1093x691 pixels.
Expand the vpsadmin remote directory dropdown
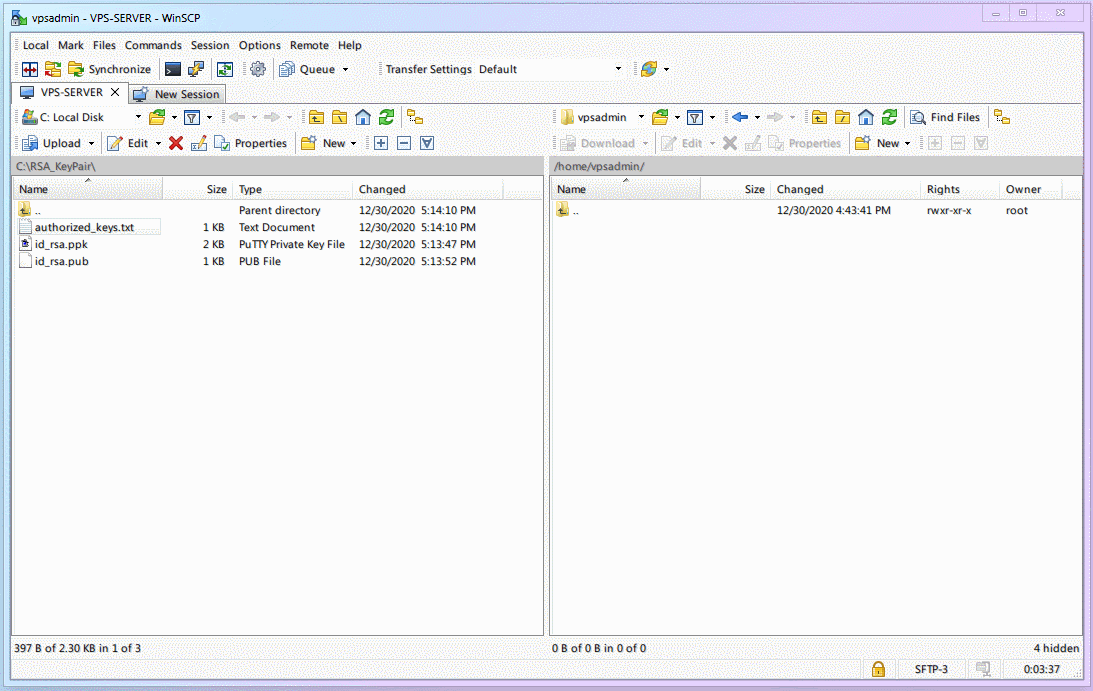coord(641,117)
